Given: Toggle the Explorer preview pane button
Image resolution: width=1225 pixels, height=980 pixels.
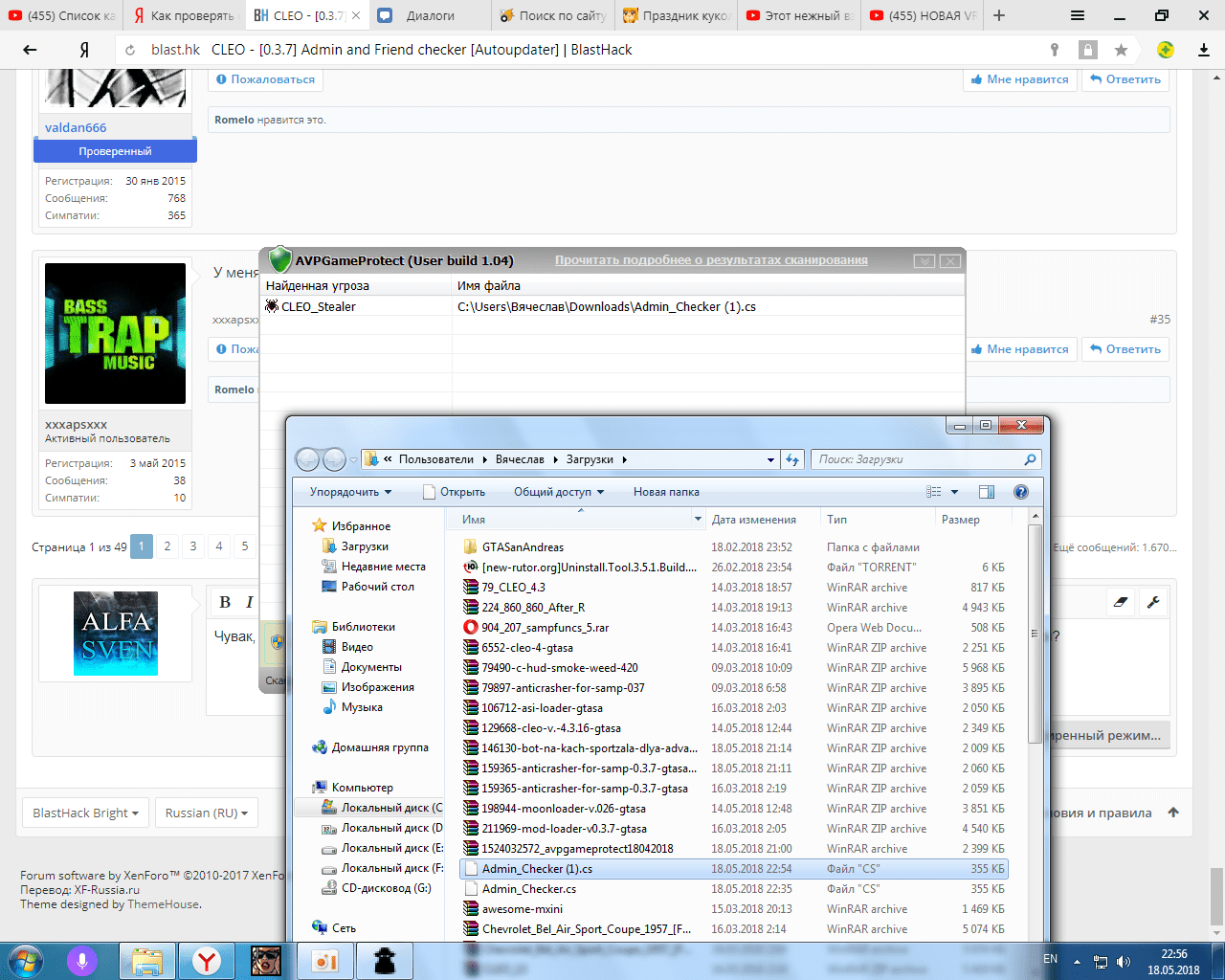Looking at the screenshot, I should click(x=987, y=492).
